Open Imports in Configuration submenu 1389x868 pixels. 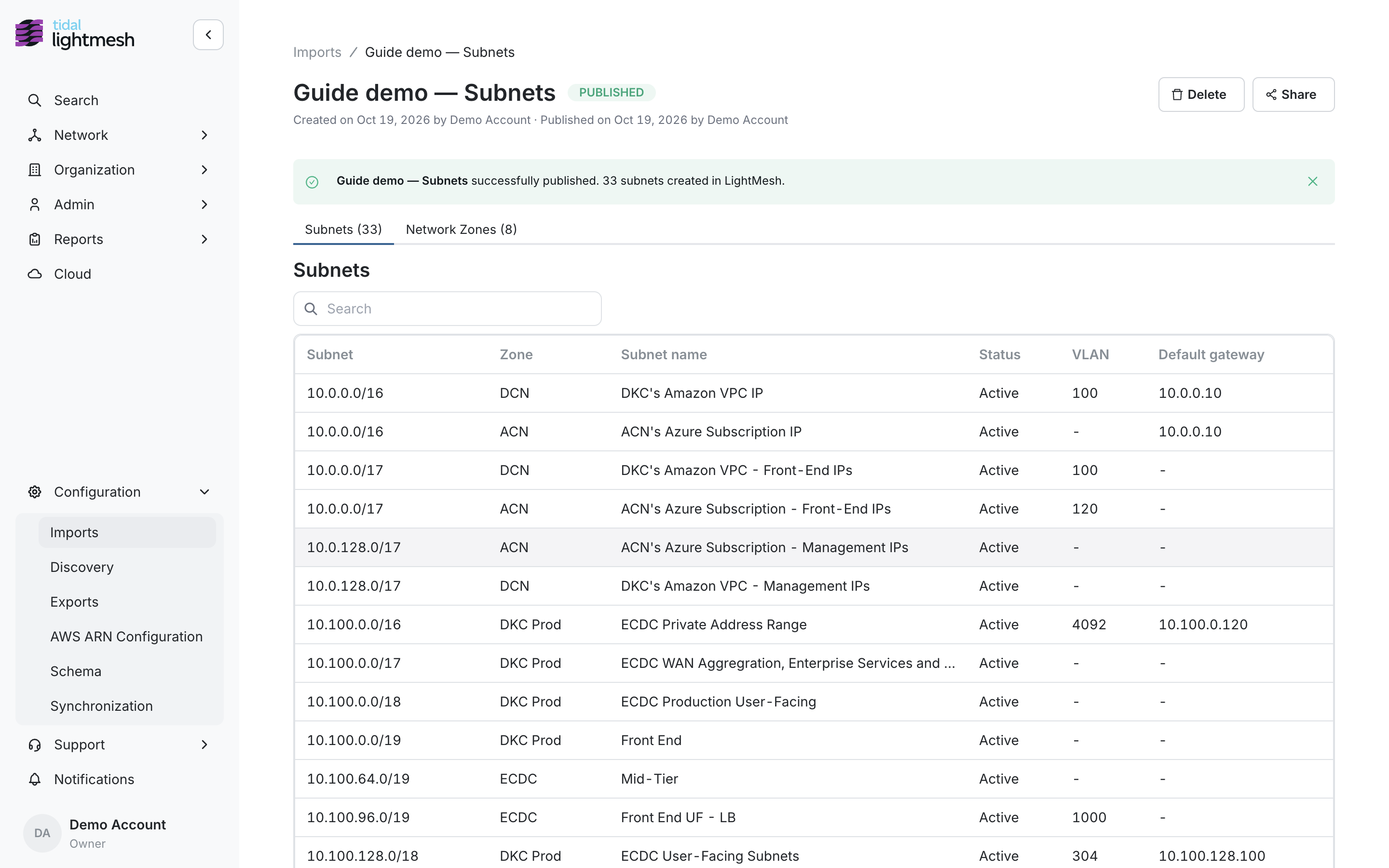[127, 532]
